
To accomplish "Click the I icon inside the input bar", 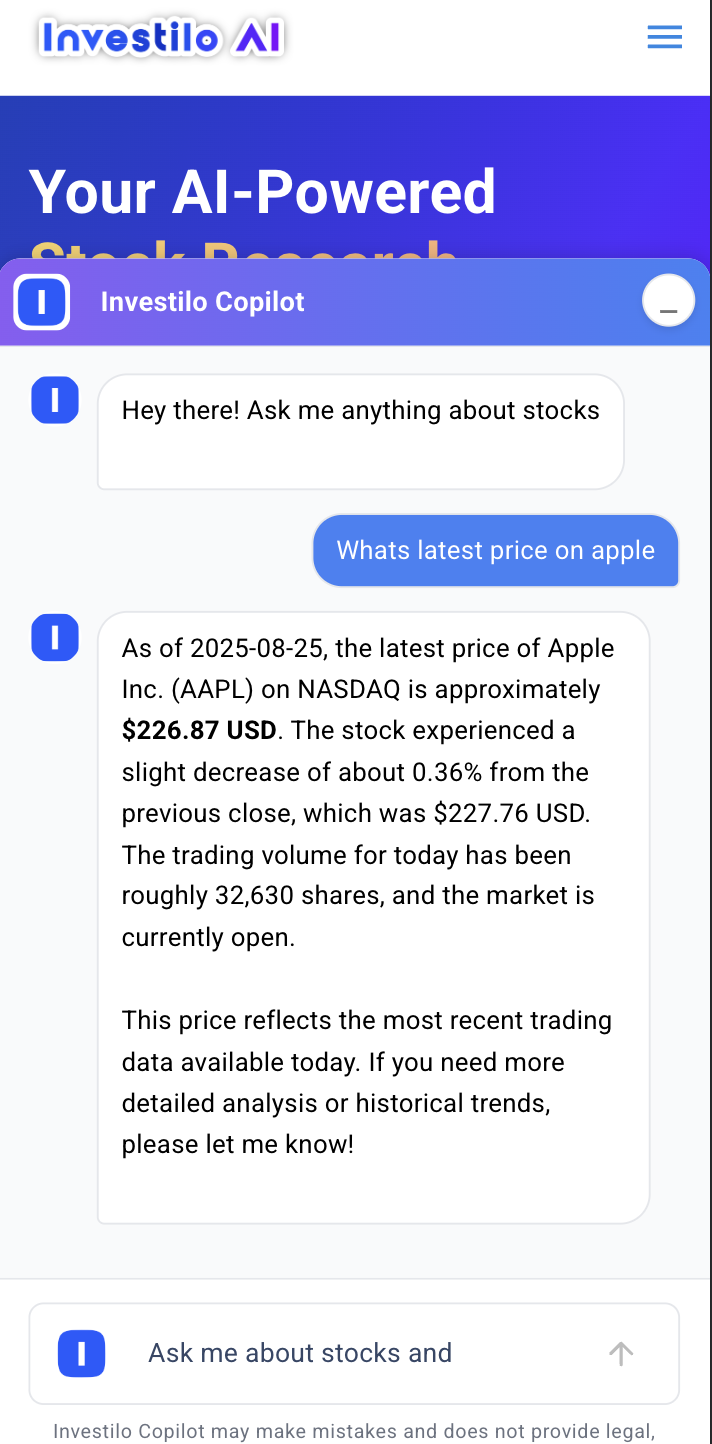I will tap(81, 1353).
